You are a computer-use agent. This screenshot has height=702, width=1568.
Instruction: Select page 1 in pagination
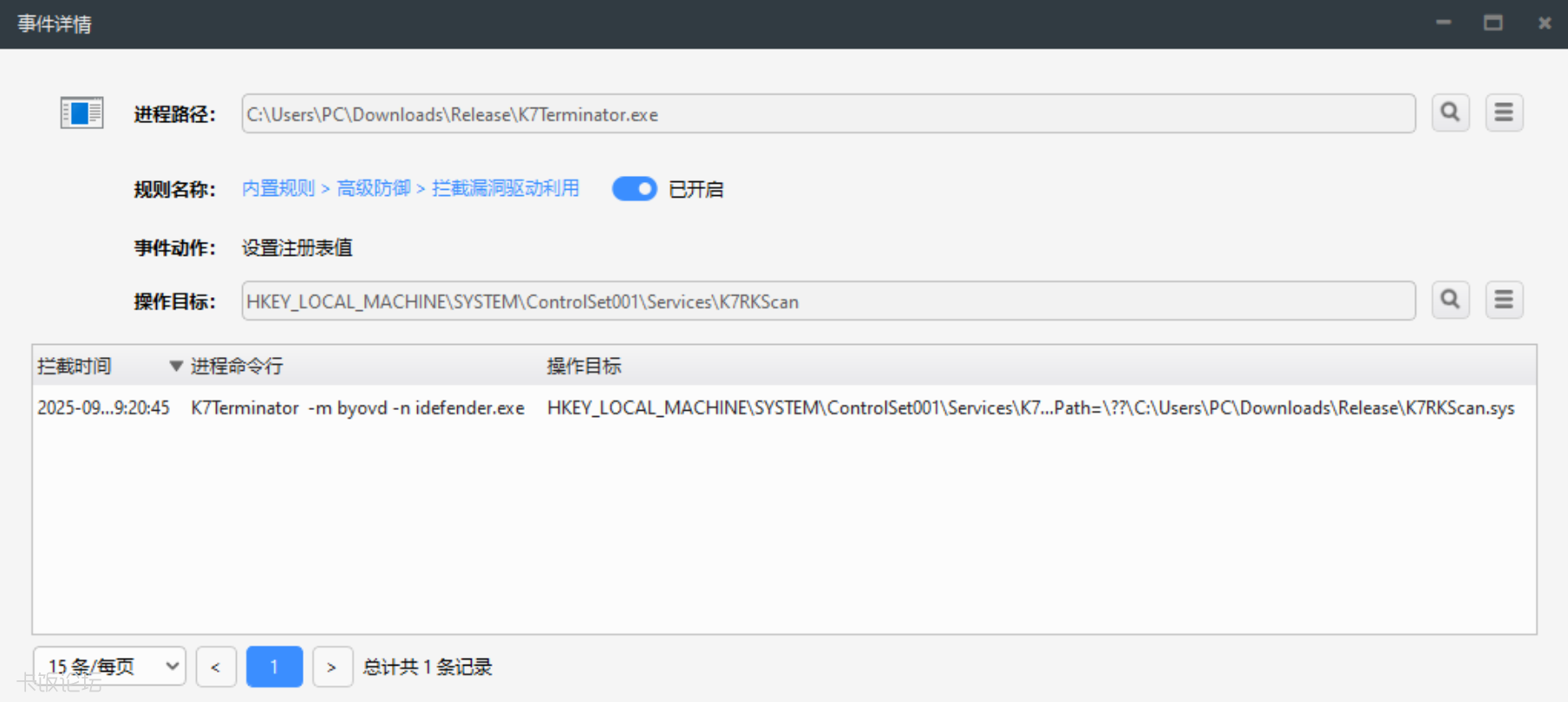point(274,666)
